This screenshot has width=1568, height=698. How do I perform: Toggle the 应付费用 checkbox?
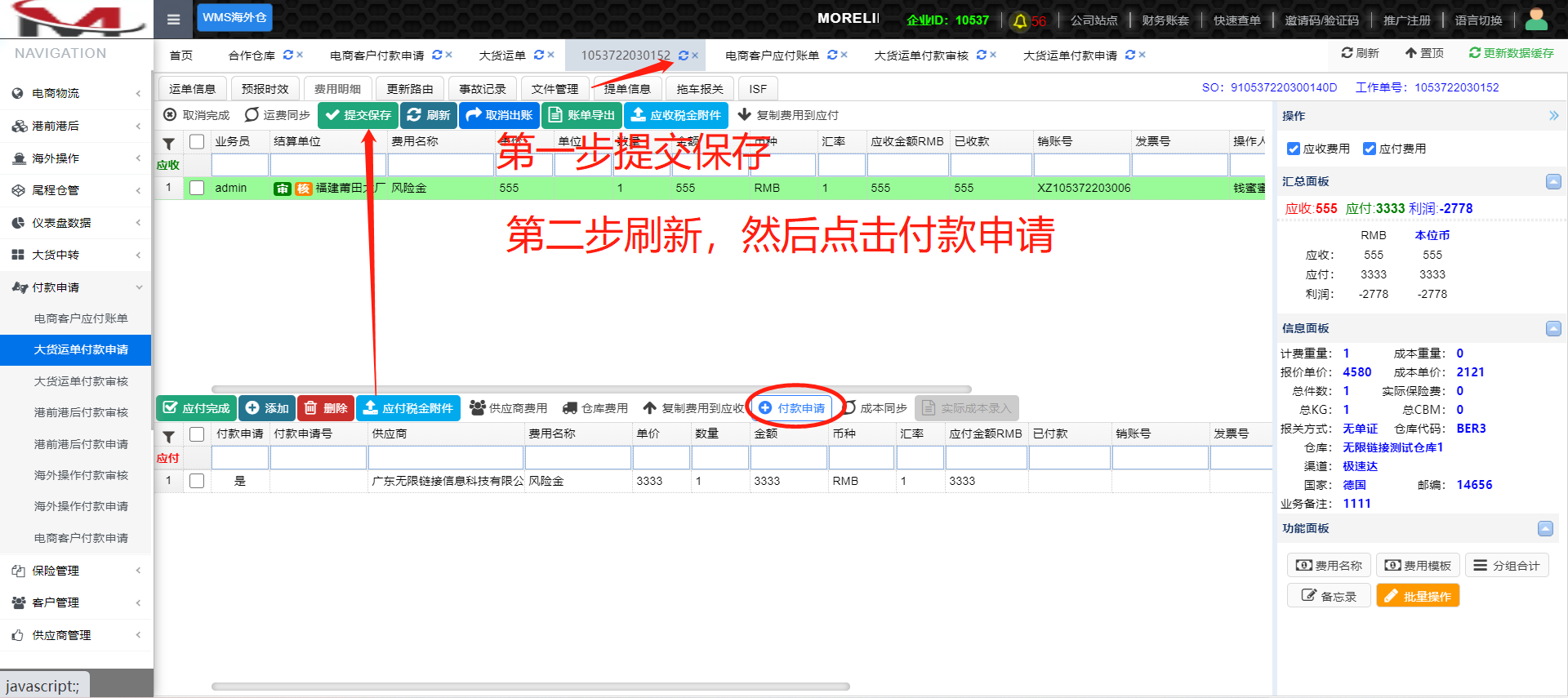1370,149
